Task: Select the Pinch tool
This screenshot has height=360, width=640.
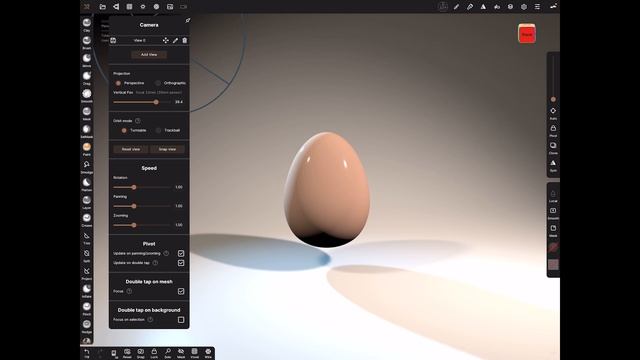Action: coord(87,309)
